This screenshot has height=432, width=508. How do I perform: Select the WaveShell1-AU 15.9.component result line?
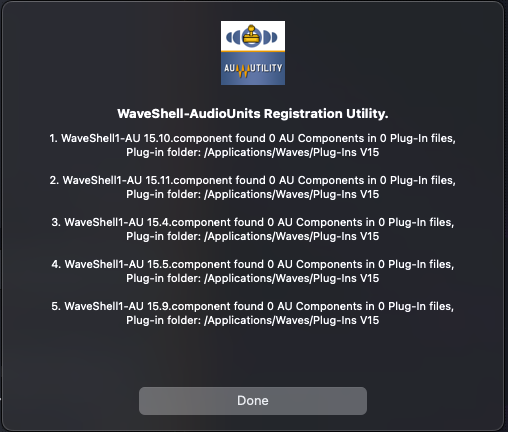tap(253, 306)
